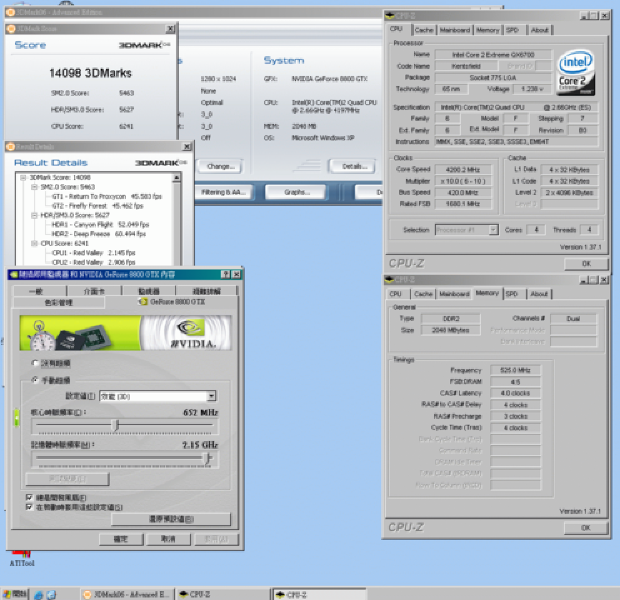The image size is (620, 600).
Task: Click the Details... button under System
Action: coord(353,167)
